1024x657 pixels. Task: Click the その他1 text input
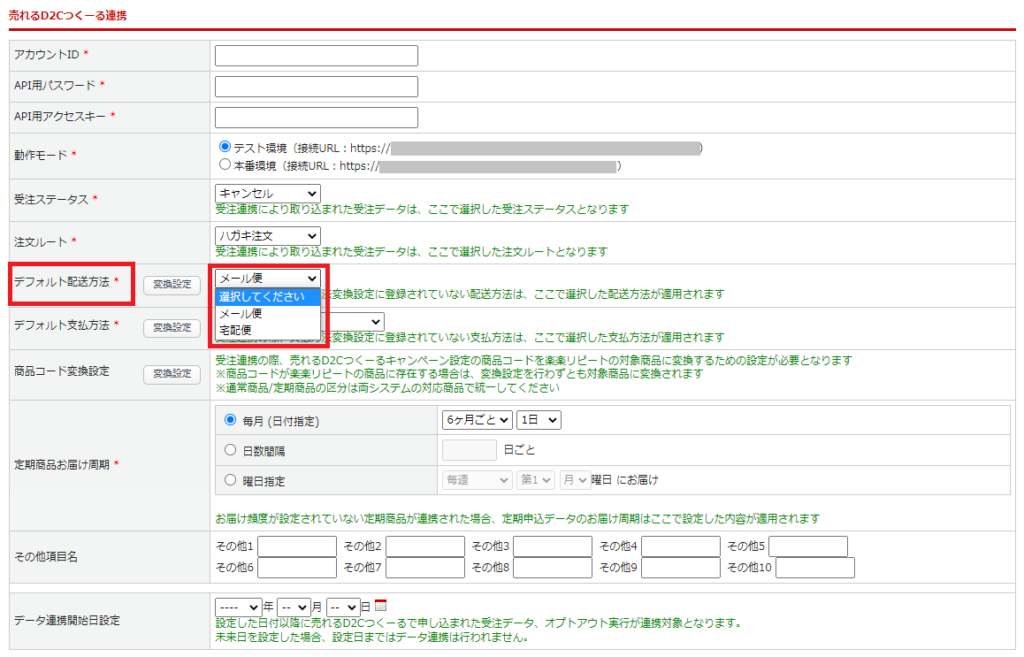297,546
